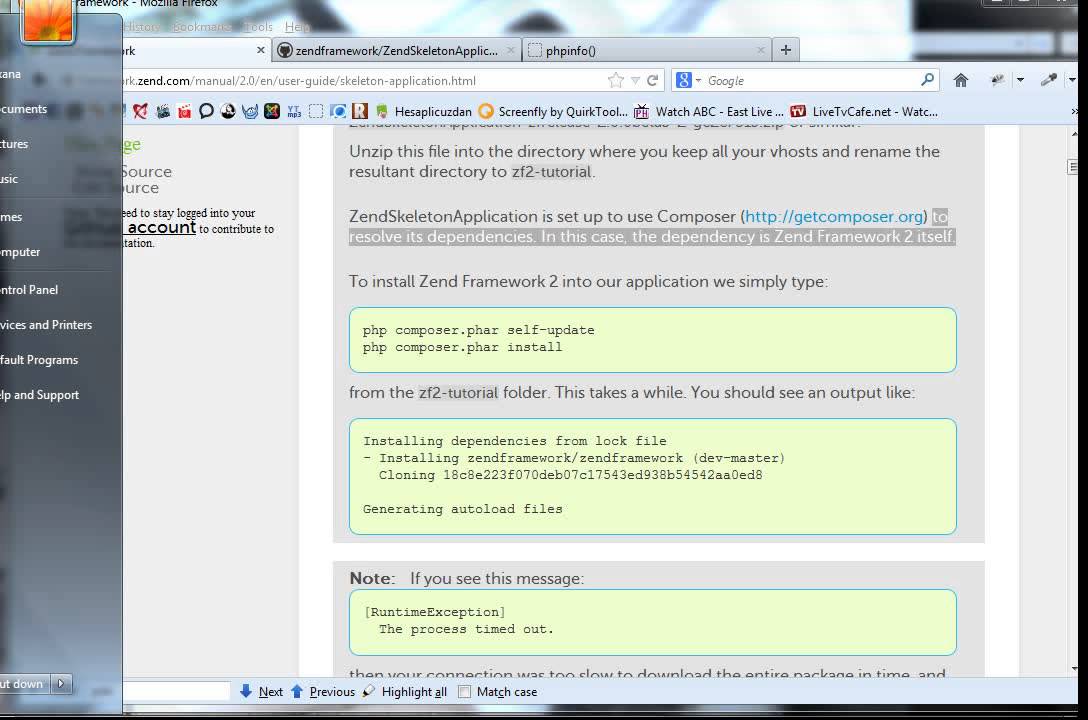The image size is (1088, 720).
Task: Close the phpinfo() tab
Action: pyautogui.click(x=760, y=50)
